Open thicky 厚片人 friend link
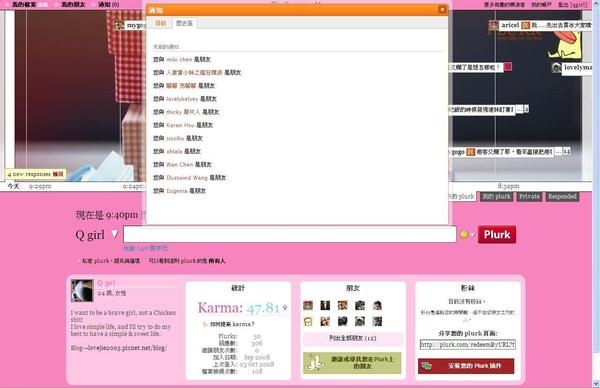The image size is (600, 388). (183, 112)
